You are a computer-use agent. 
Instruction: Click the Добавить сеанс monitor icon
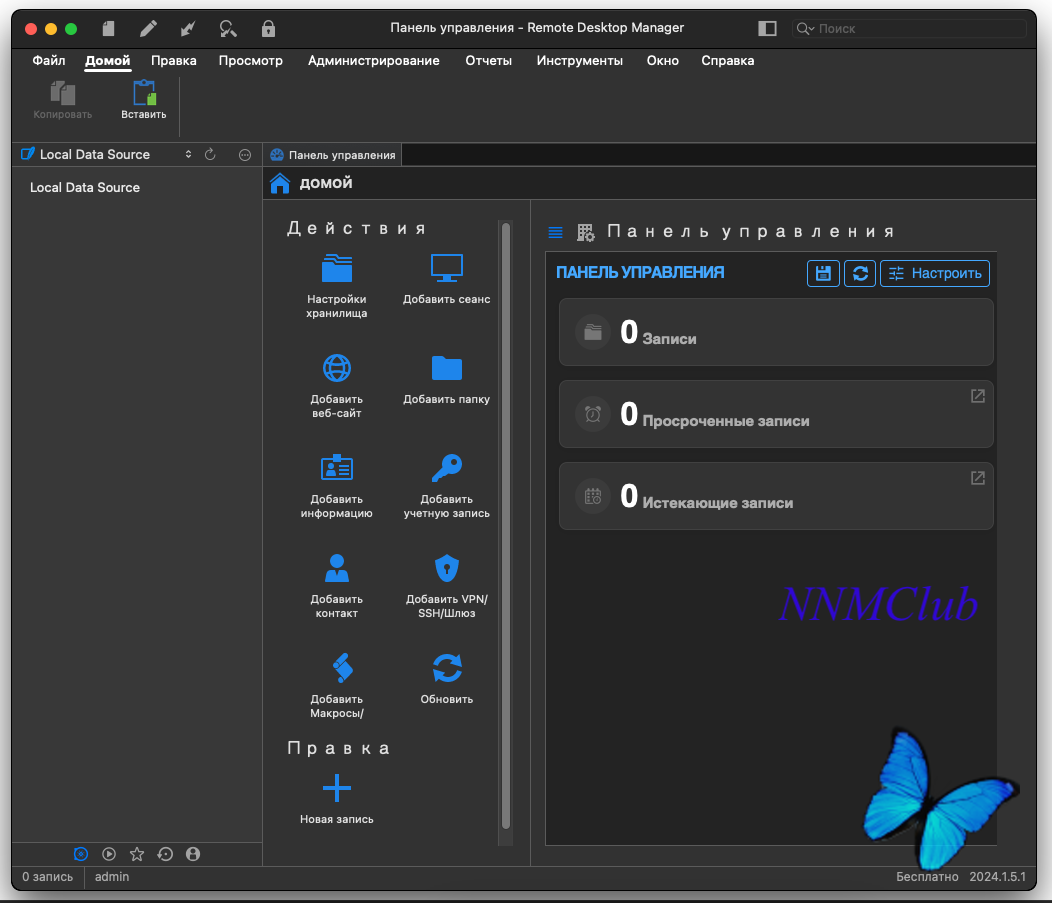(x=446, y=268)
